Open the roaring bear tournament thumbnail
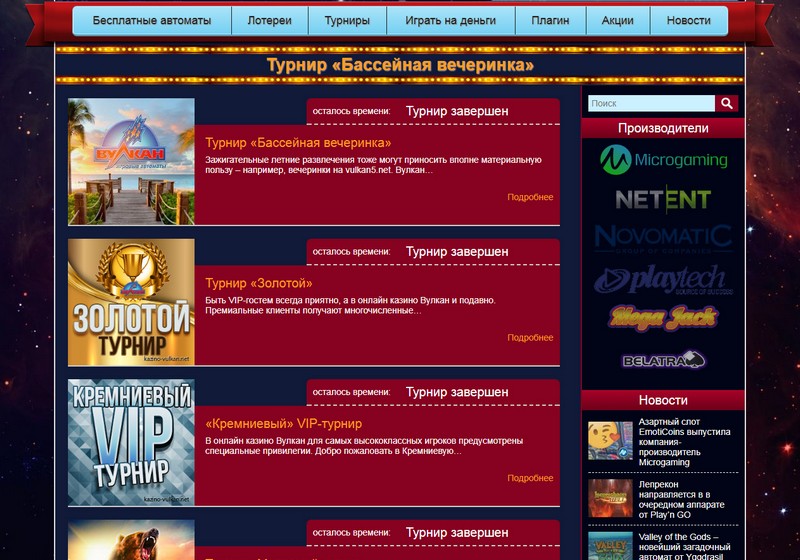The image size is (800, 560). tap(131, 540)
